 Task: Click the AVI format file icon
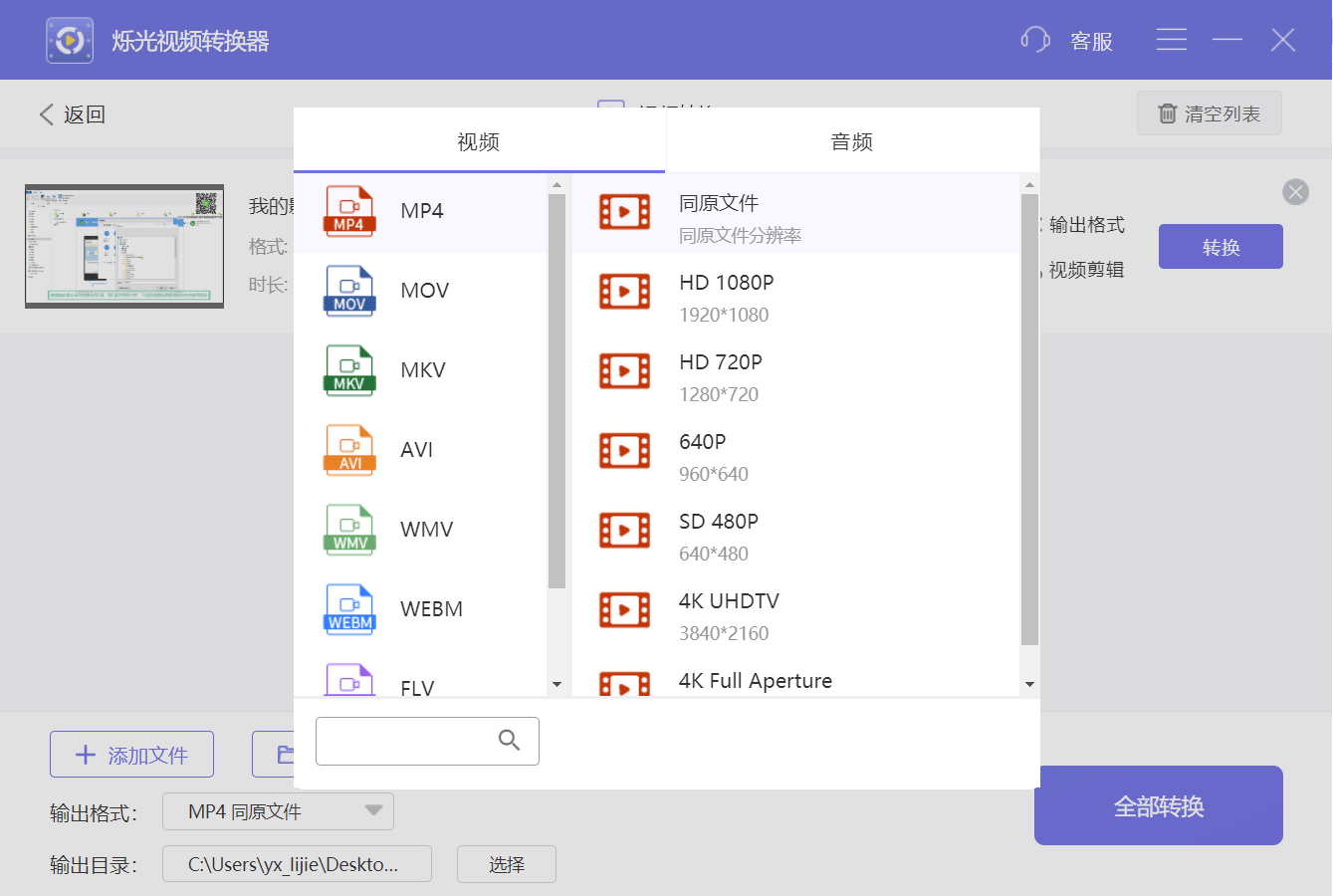(349, 450)
